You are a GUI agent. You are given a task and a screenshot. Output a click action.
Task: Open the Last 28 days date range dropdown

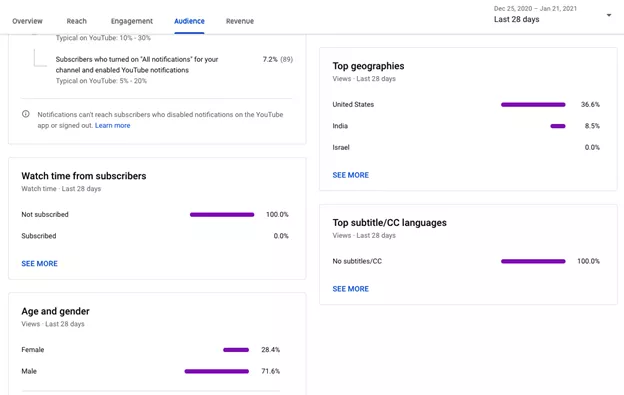click(x=552, y=15)
